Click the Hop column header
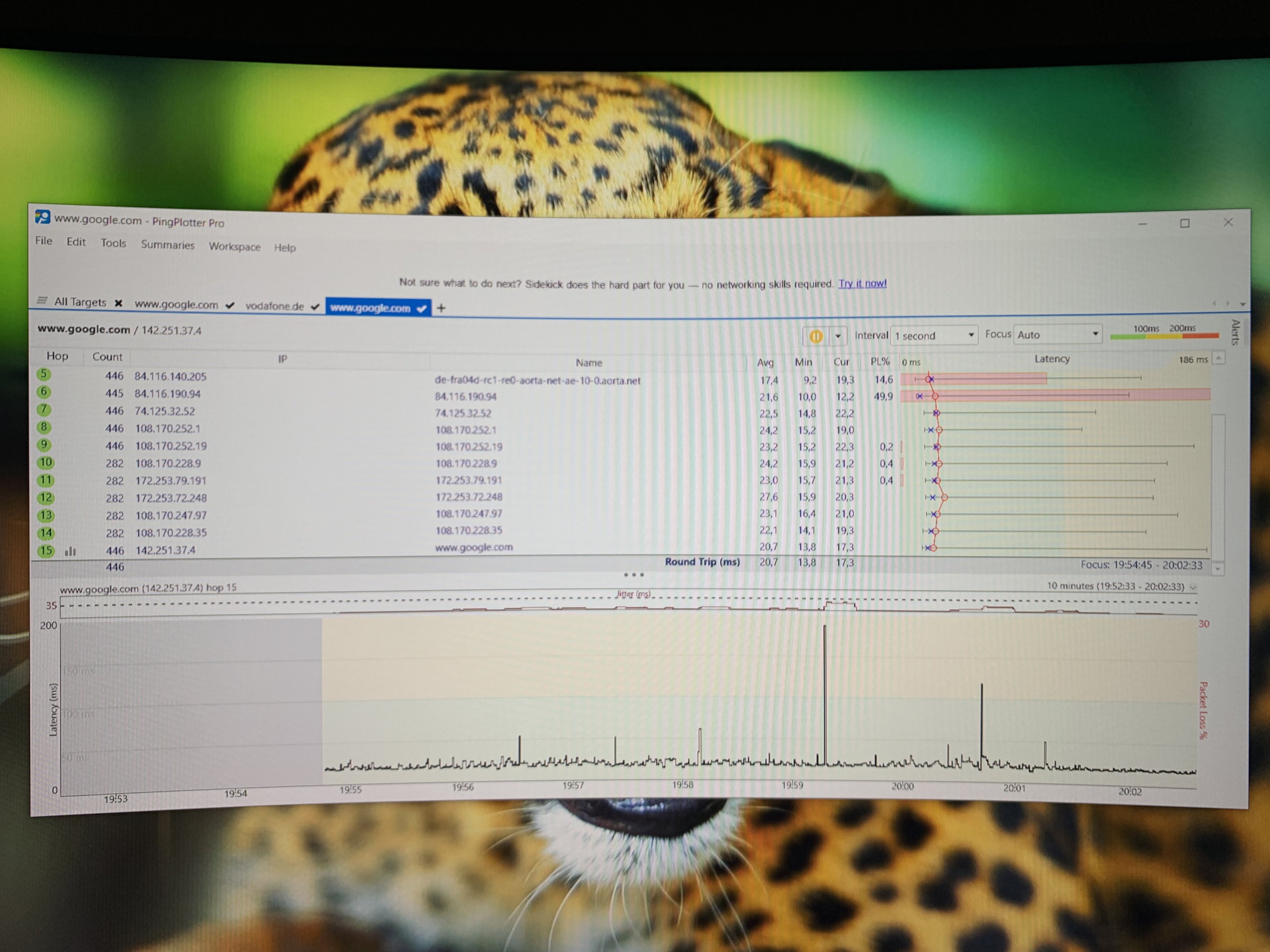 [58, 356]
